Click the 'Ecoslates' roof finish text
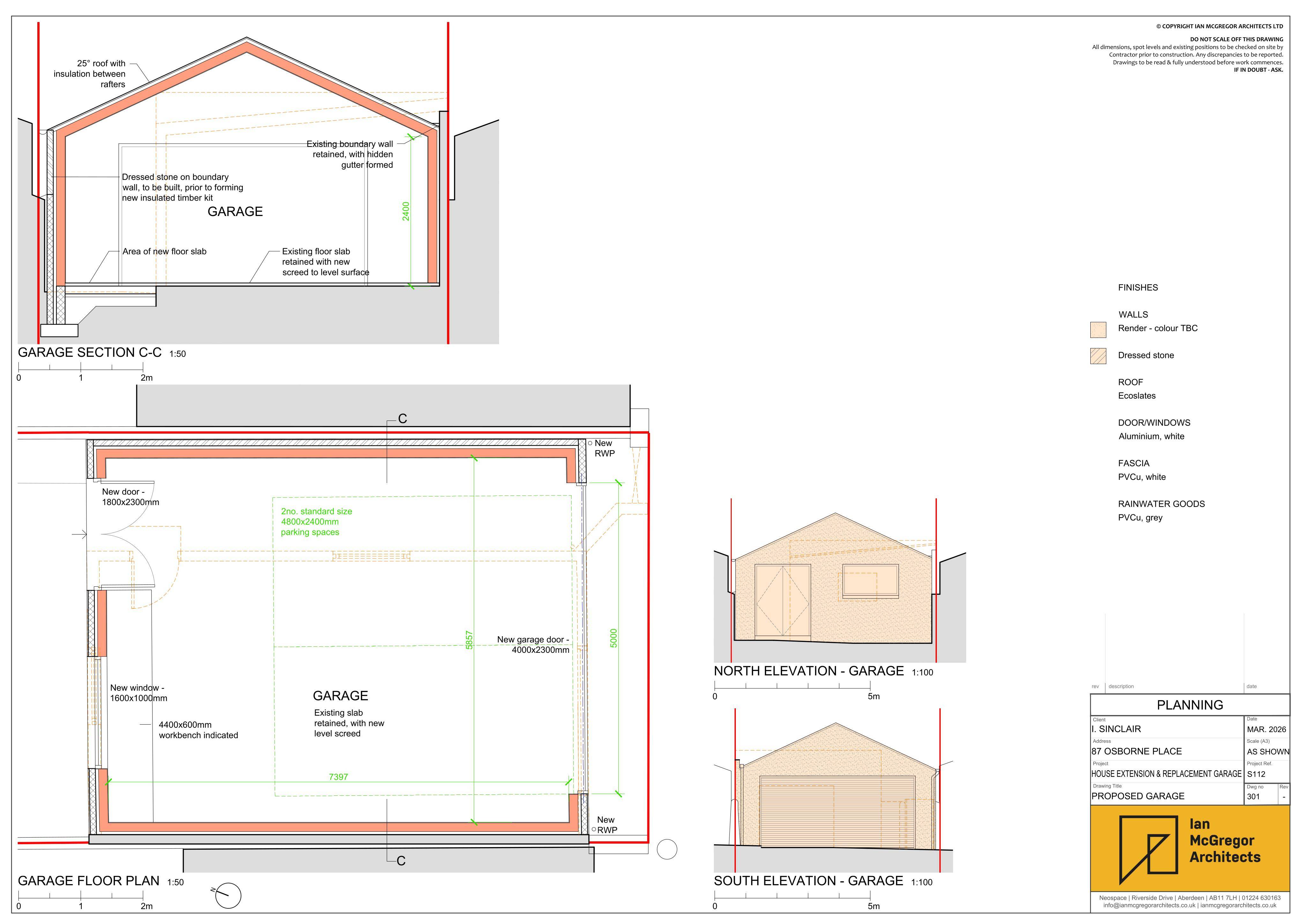 tap(1136, 396)
